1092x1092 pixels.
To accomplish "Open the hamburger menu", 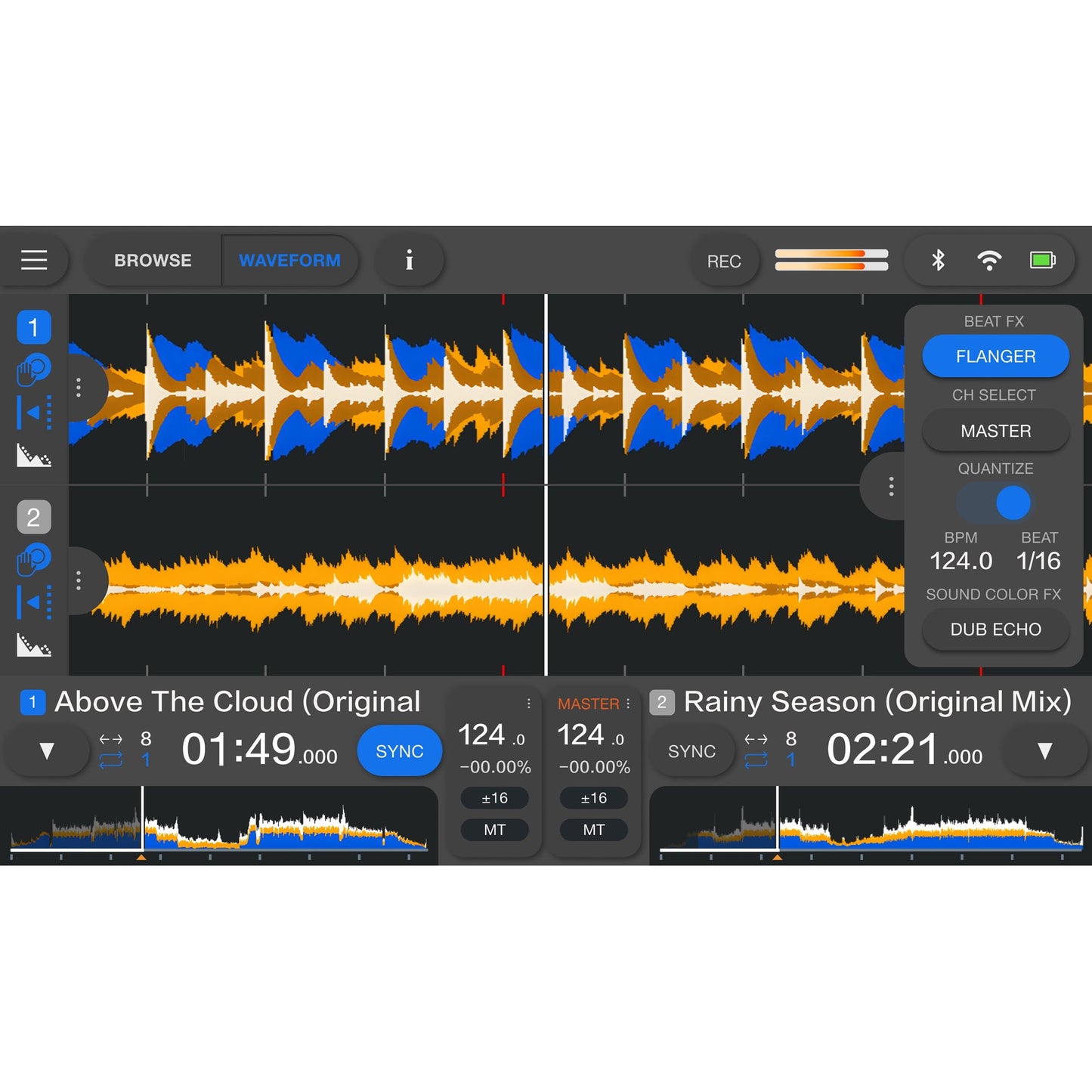I will 35,260.
